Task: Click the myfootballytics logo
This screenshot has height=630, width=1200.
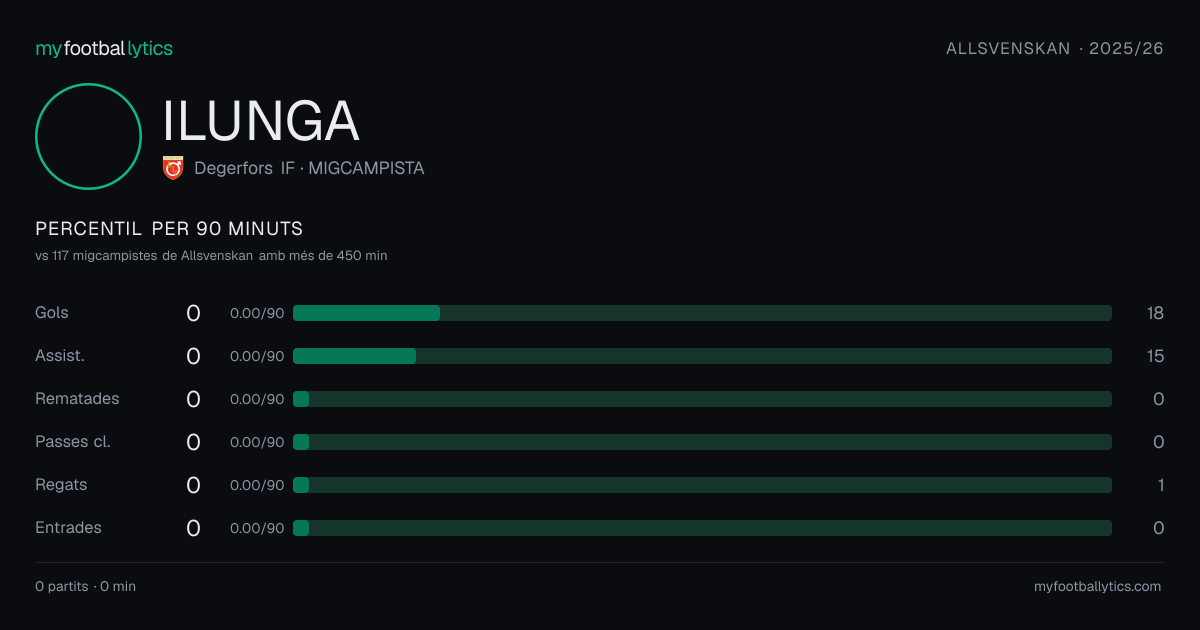Action: (x=104, y=48)
